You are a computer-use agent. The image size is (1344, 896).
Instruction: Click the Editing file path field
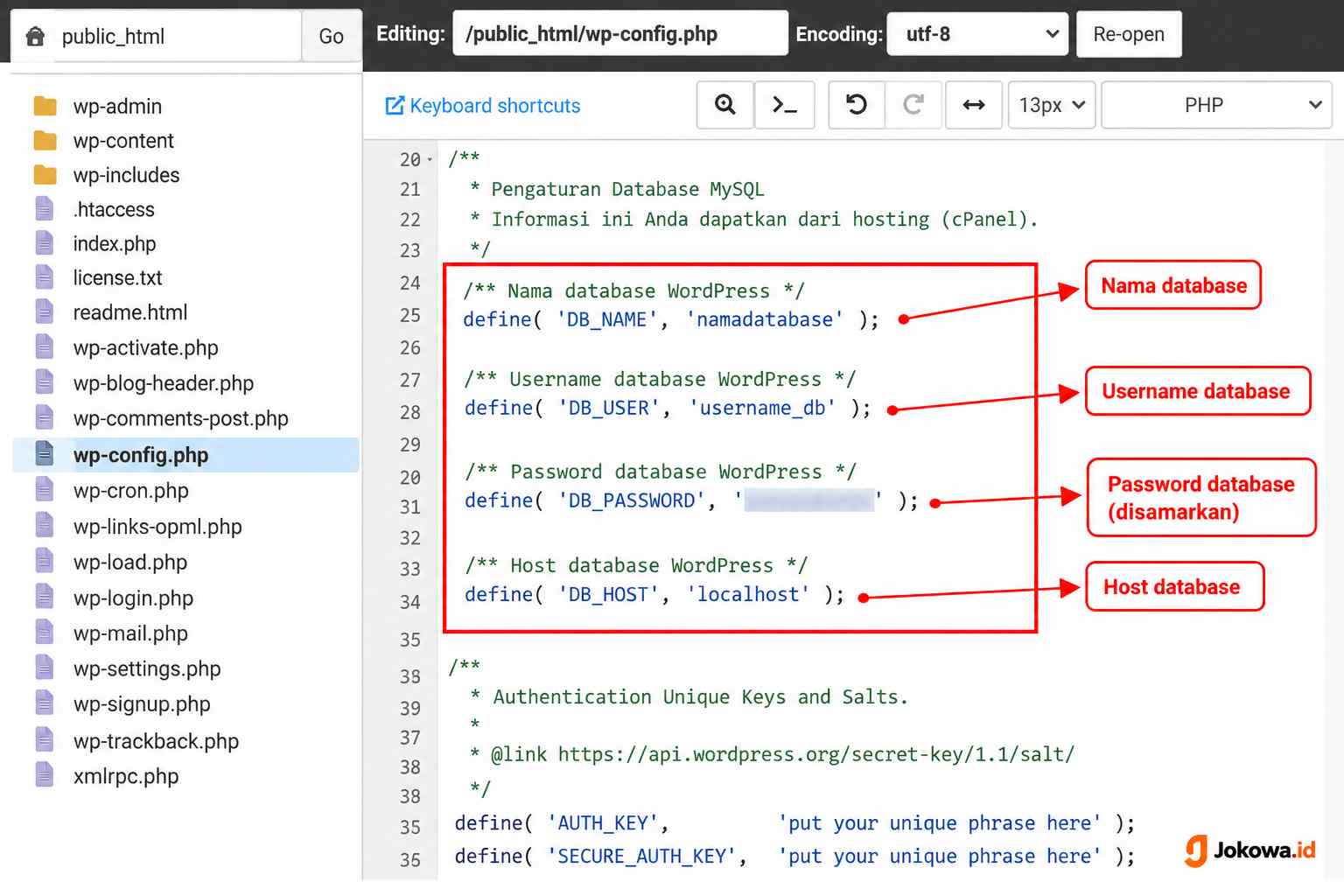pyautogui.click(x=620, y=34)
